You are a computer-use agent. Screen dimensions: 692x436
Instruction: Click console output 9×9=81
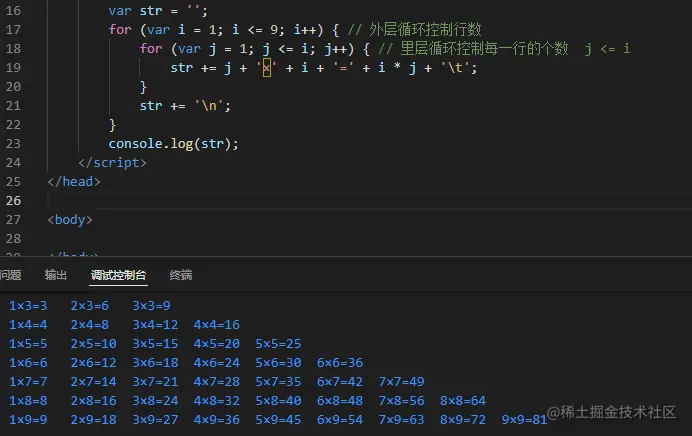pos(524,420)
